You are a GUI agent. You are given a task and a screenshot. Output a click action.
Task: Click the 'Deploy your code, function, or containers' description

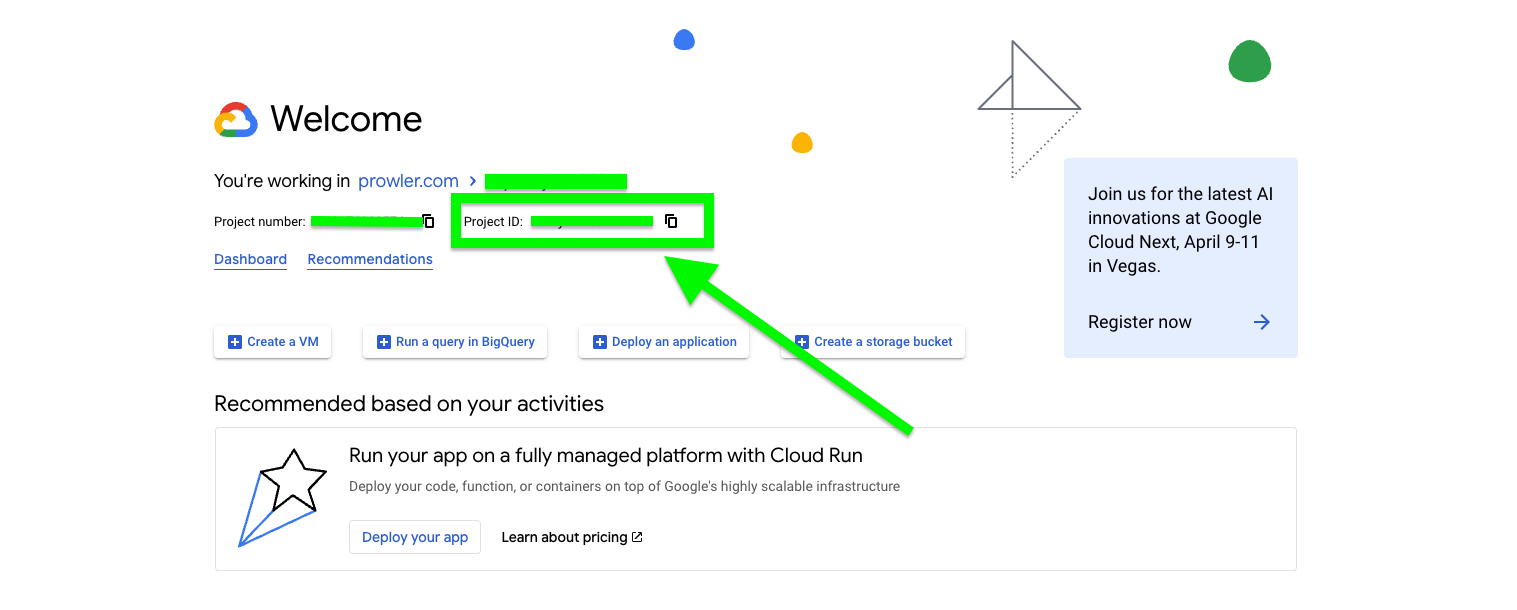[624, 487]
